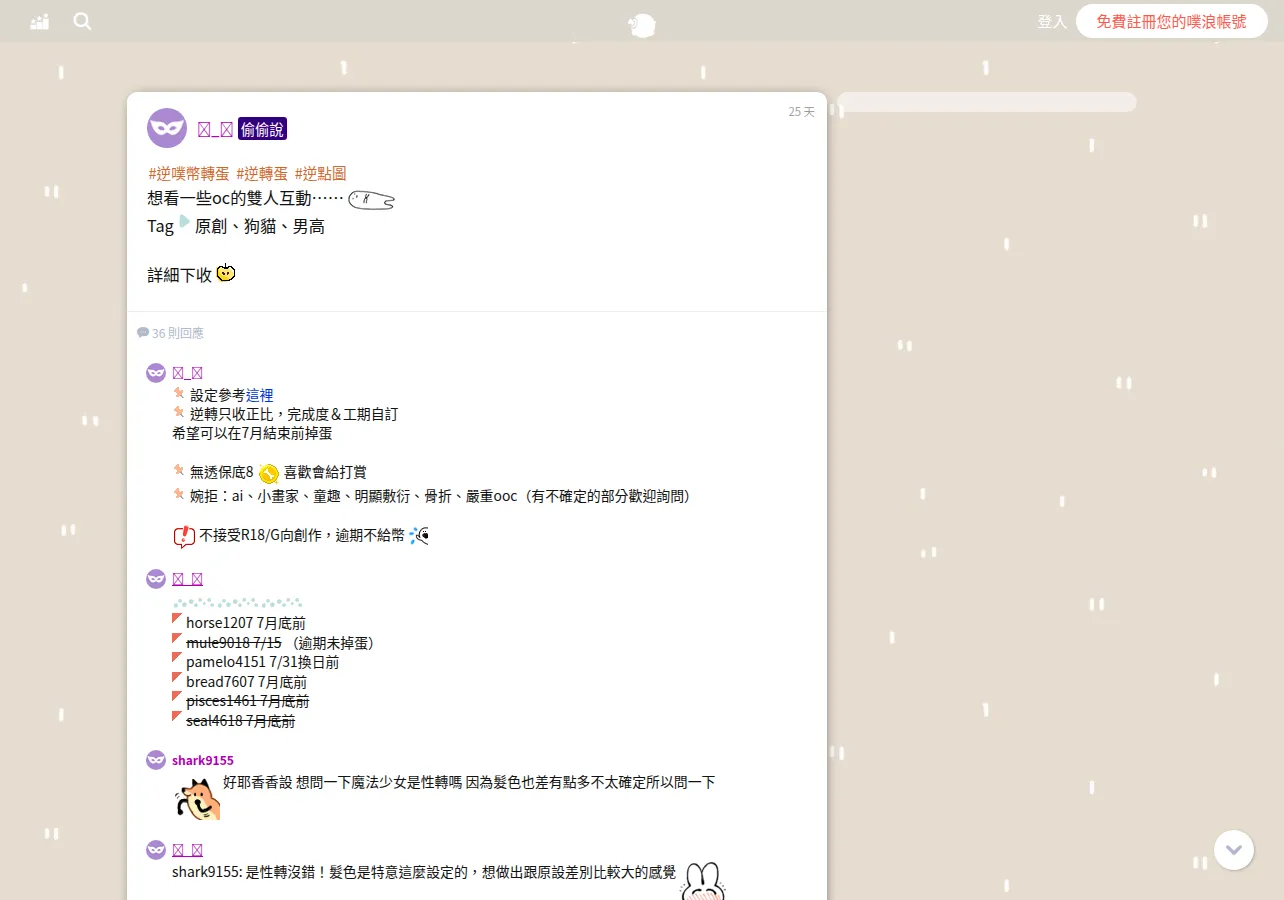Click the scroll-down chevron round button
This screenshot has width=1284, height=900.
[1234, 850]
